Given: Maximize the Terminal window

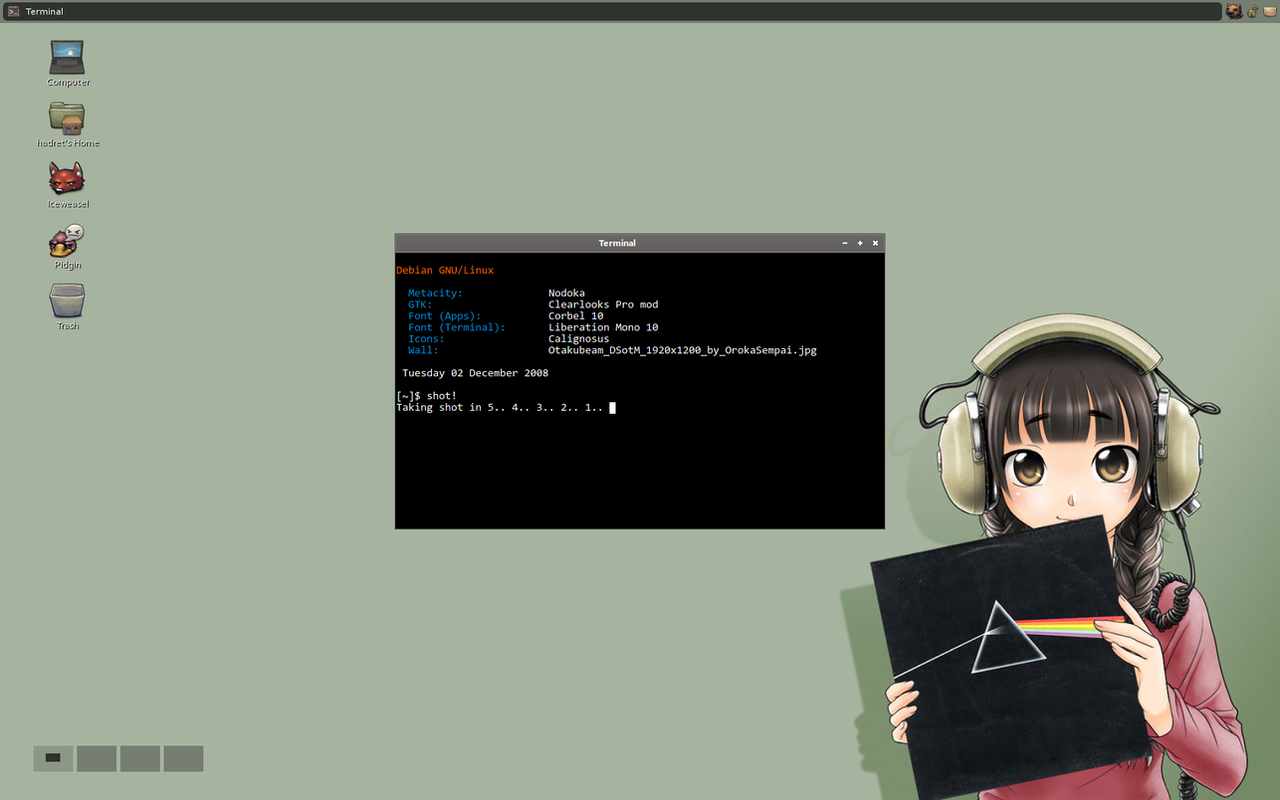Looking at the screenshot, I should point(860,243).
